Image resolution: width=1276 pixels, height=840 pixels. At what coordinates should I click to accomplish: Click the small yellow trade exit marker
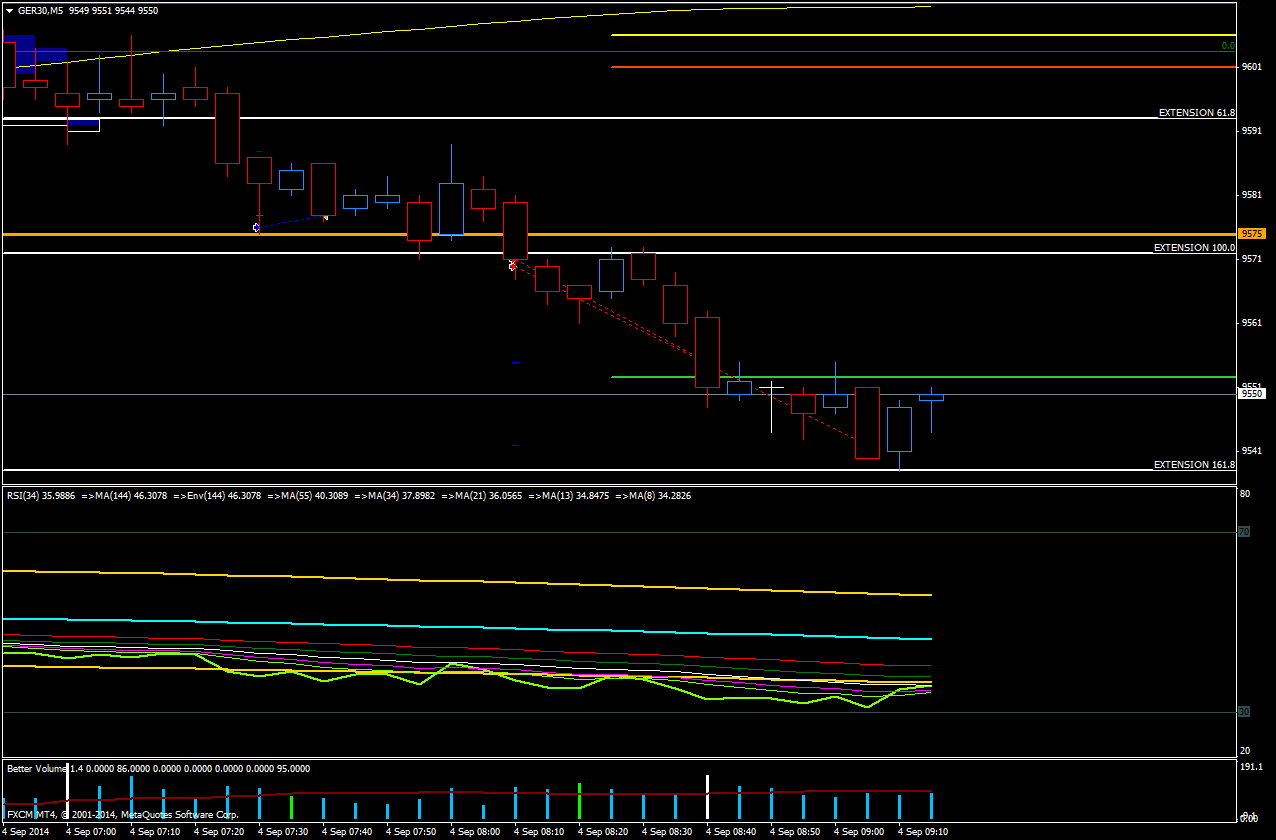(325, 216)
